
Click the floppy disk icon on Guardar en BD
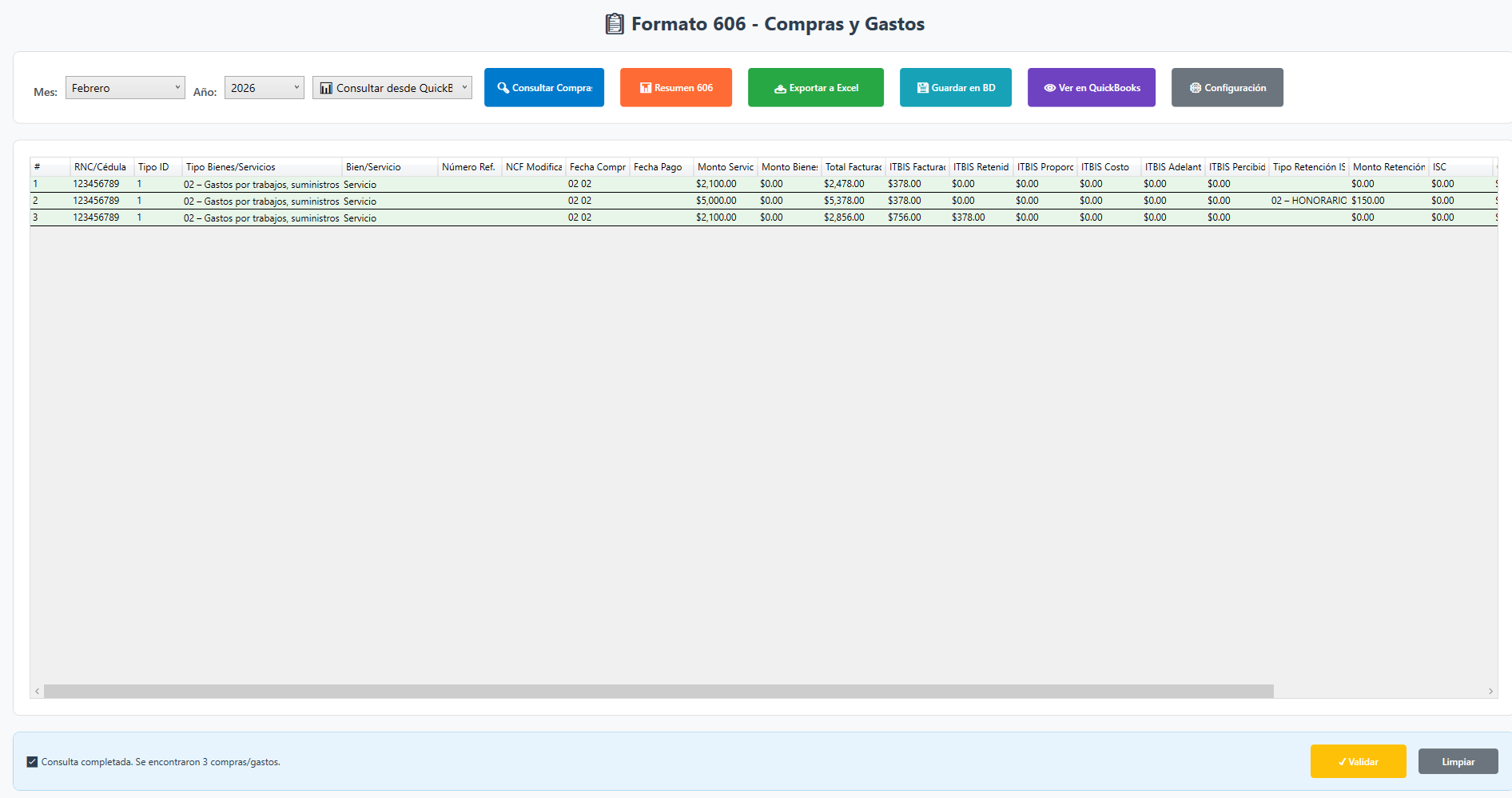click(x=922, y=88)
